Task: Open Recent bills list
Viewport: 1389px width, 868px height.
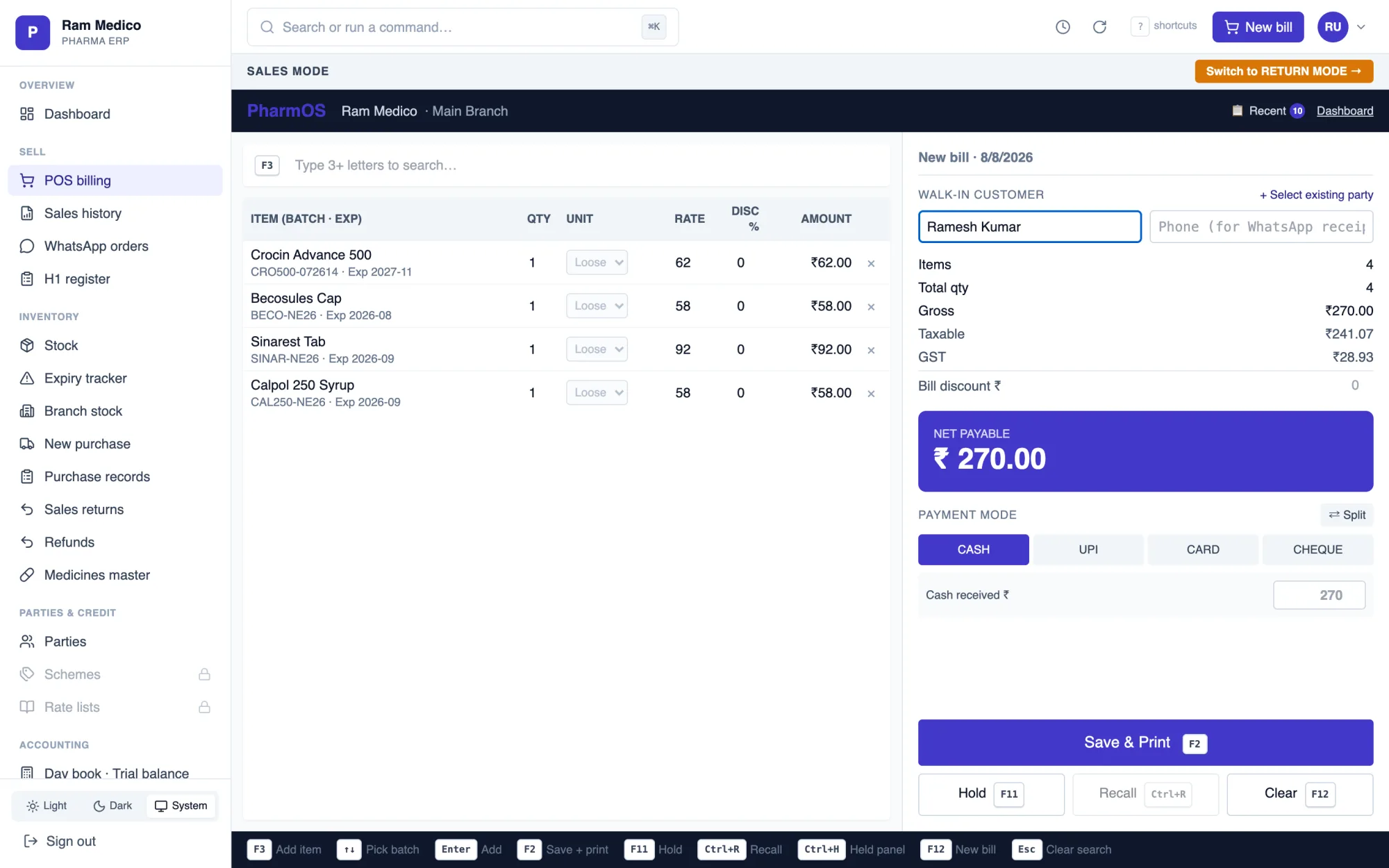Action: (x=1268, y=111)
